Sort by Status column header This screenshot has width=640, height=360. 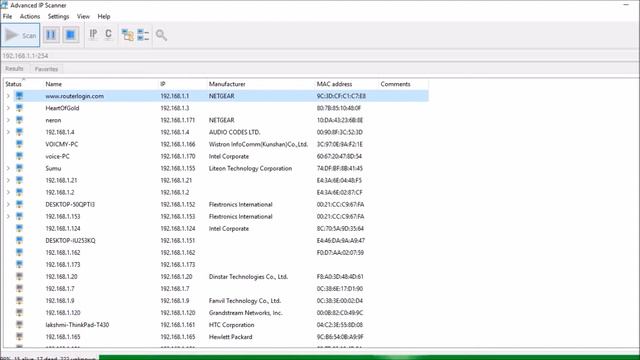pos(14,84)
